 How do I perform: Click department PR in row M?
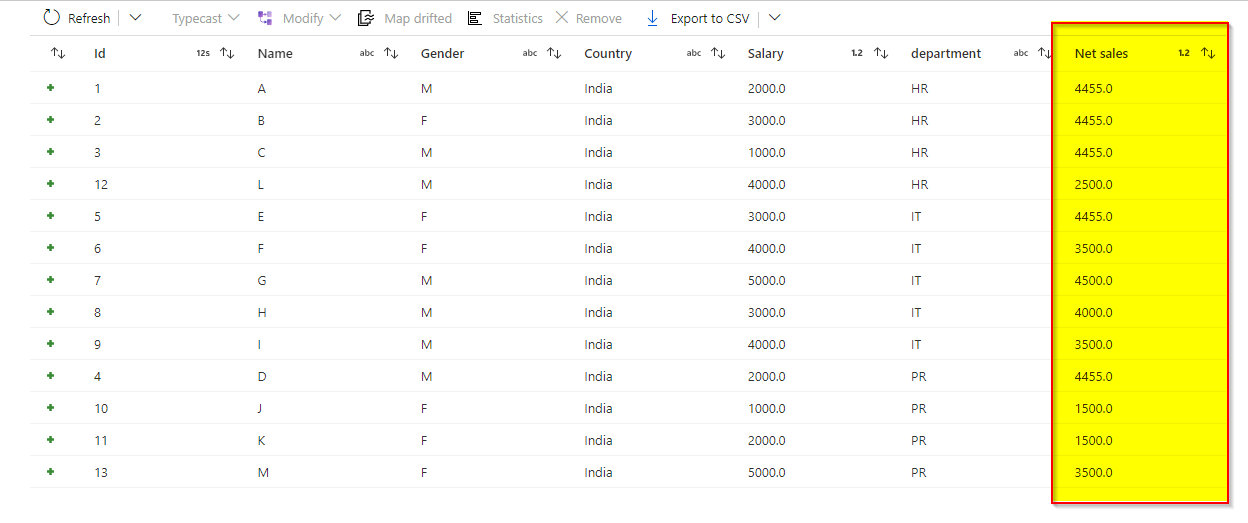[x=919, y=472]
